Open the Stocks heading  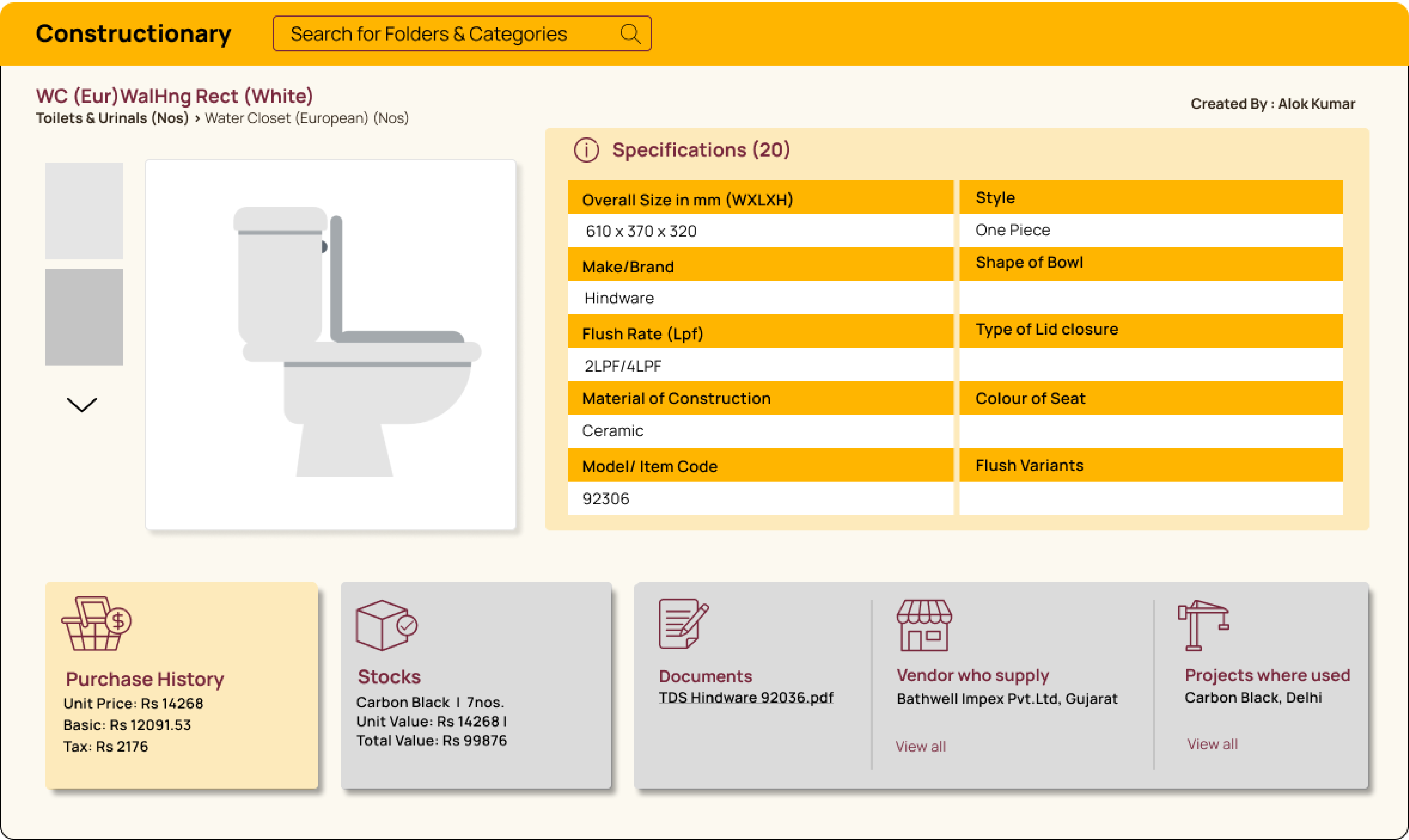[389, 677]
